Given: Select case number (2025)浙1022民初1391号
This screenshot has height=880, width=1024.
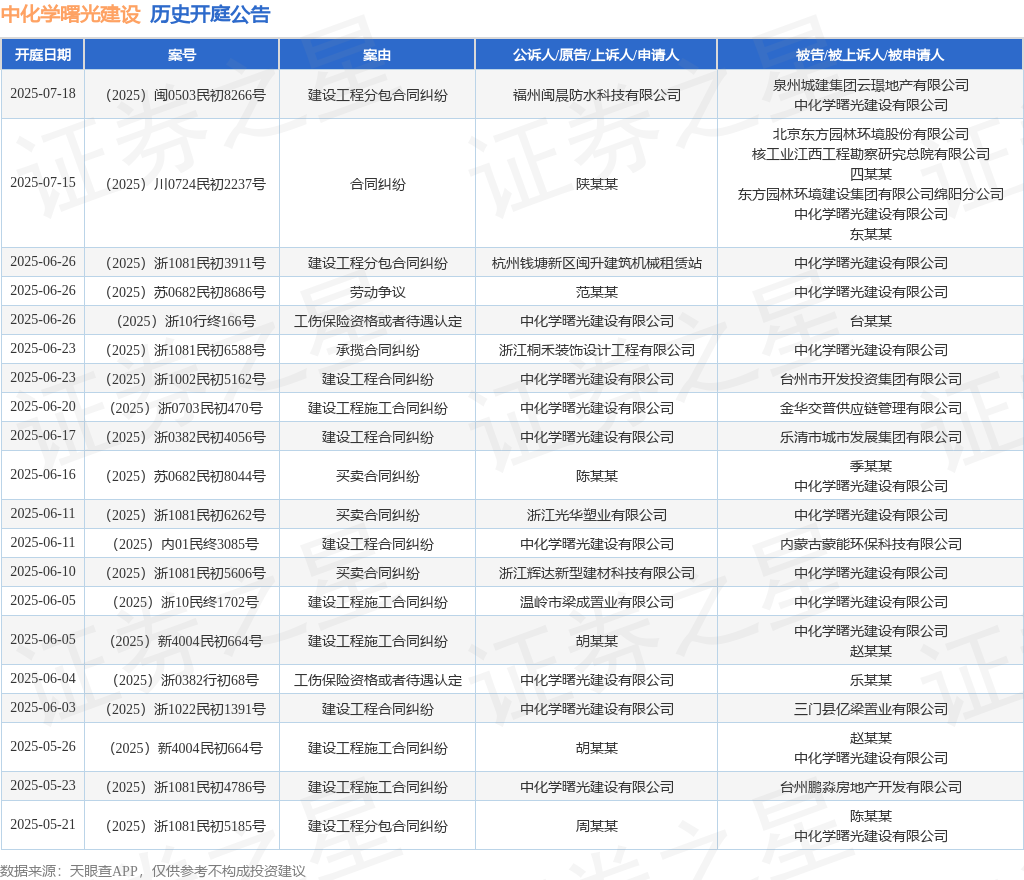Looking at the screenshot, I should 185,709.
